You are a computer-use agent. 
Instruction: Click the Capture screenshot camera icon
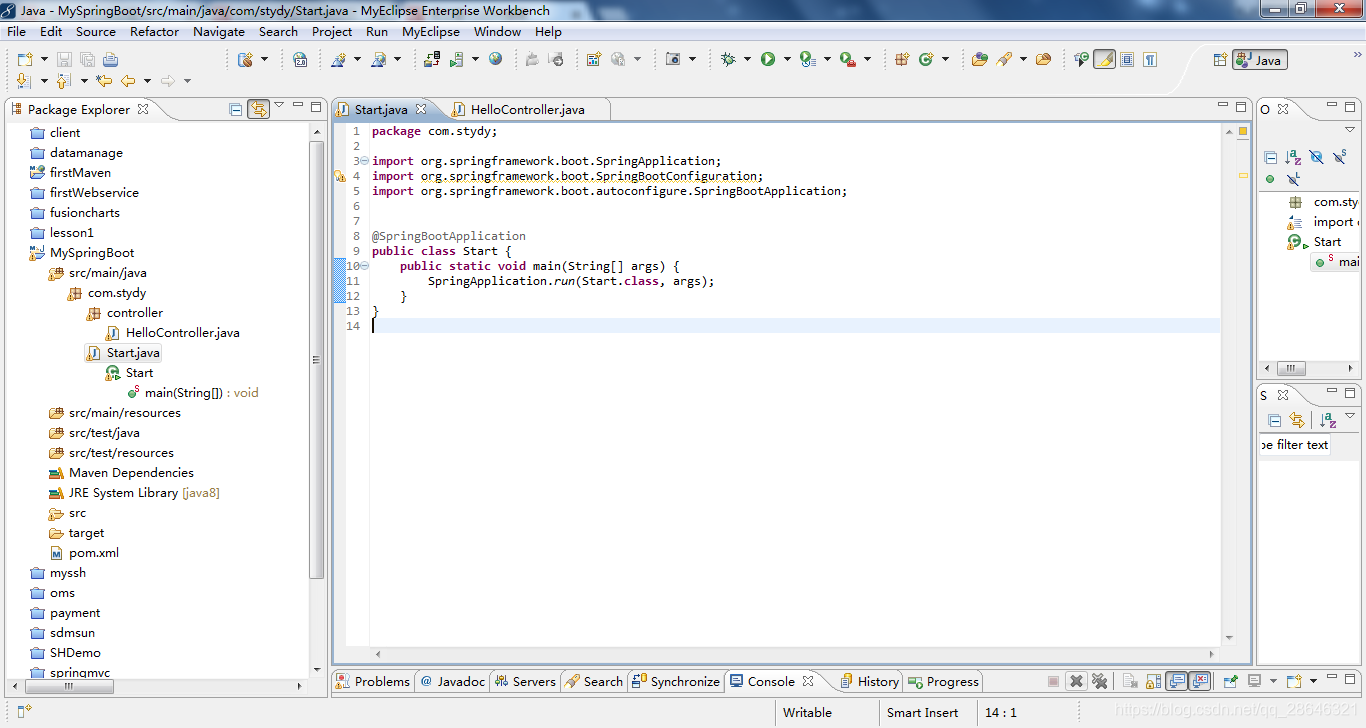(x=673, y=60)
